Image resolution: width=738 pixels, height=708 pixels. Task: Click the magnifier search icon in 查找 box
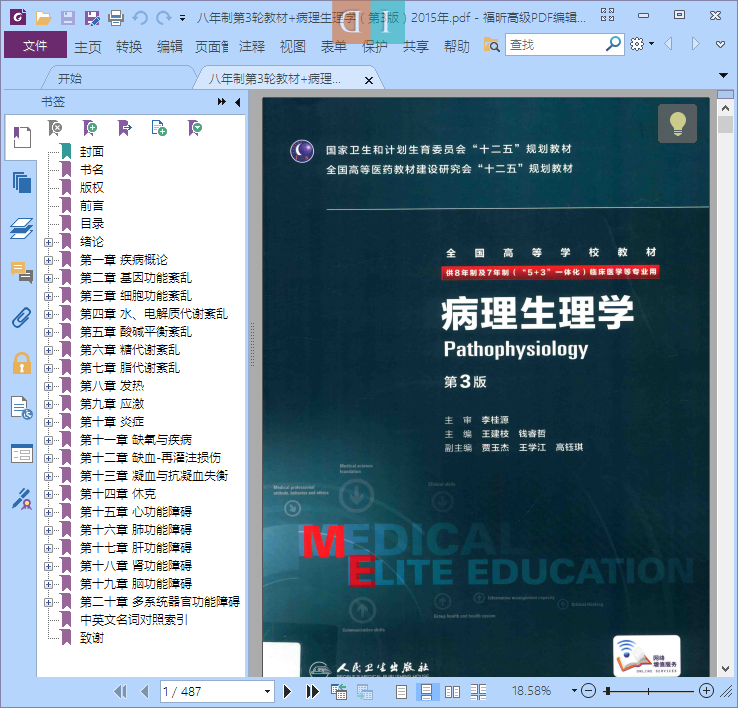tap(613, 44)
